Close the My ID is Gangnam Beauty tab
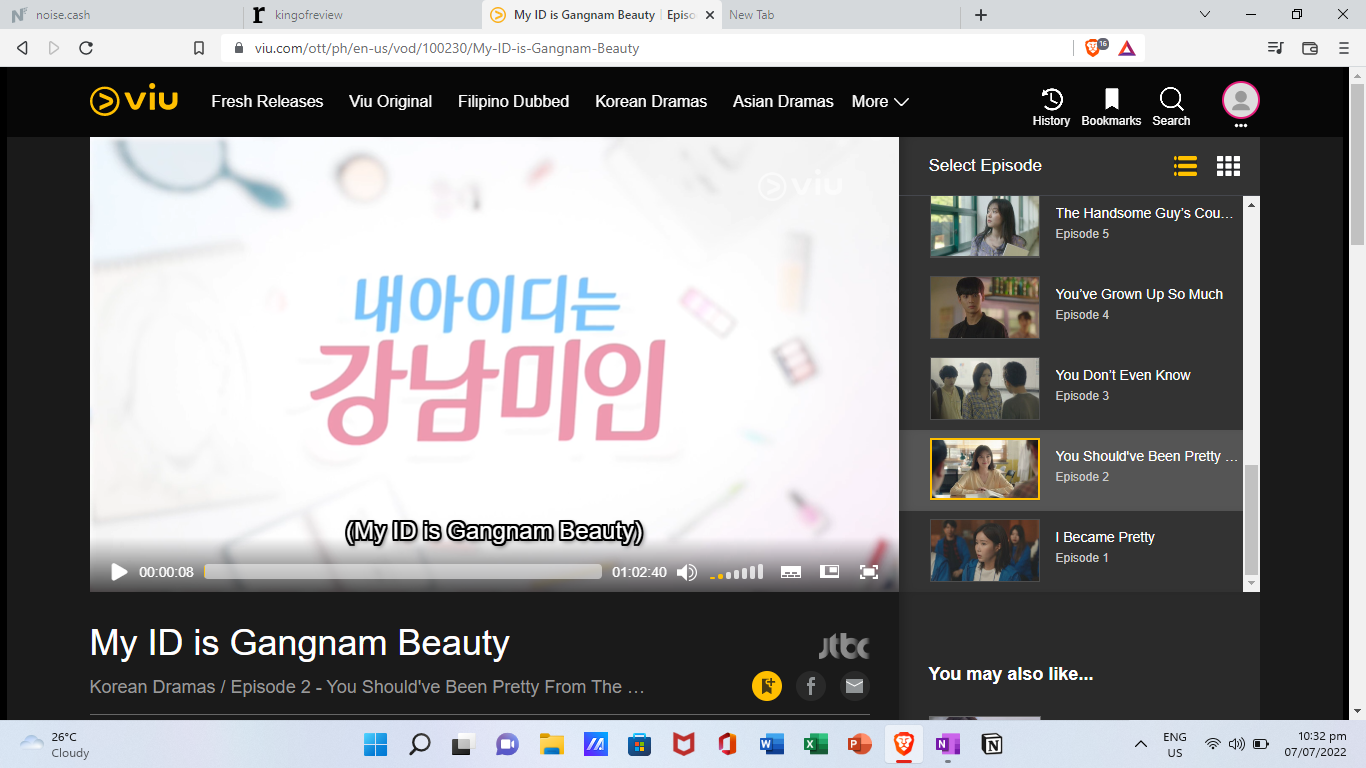The height and width of the screenshot is (768, 1366). (x=709, y=15)
